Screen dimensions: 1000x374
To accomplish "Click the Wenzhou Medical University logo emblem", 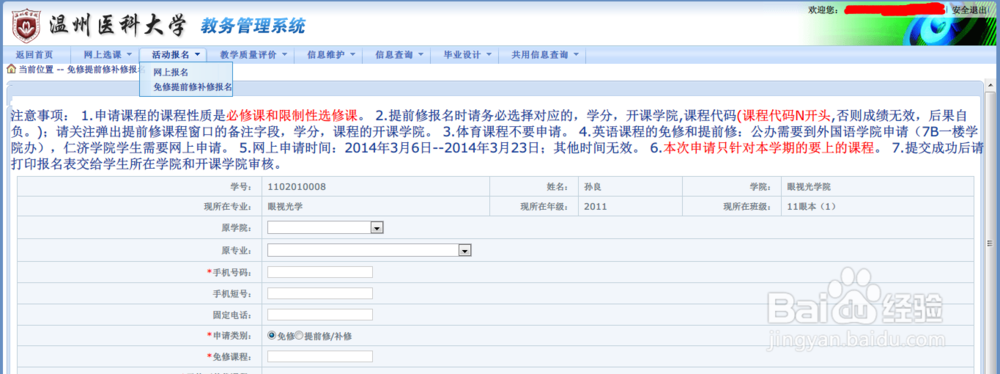I will pos(27,26).
